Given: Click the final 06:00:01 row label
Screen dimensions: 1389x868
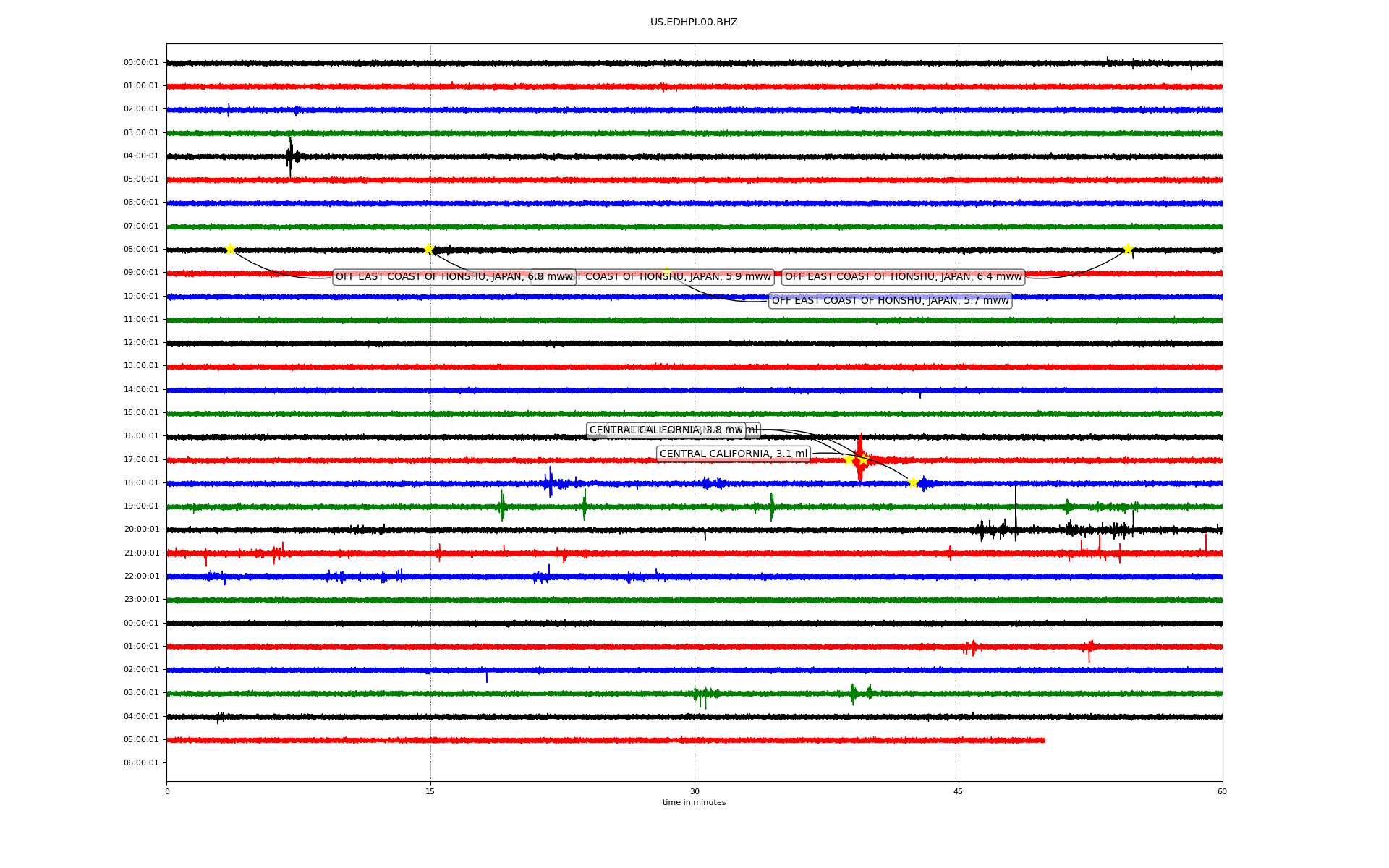Looking at the screenshot, I should pyautogui.click(x=141, y=763).
